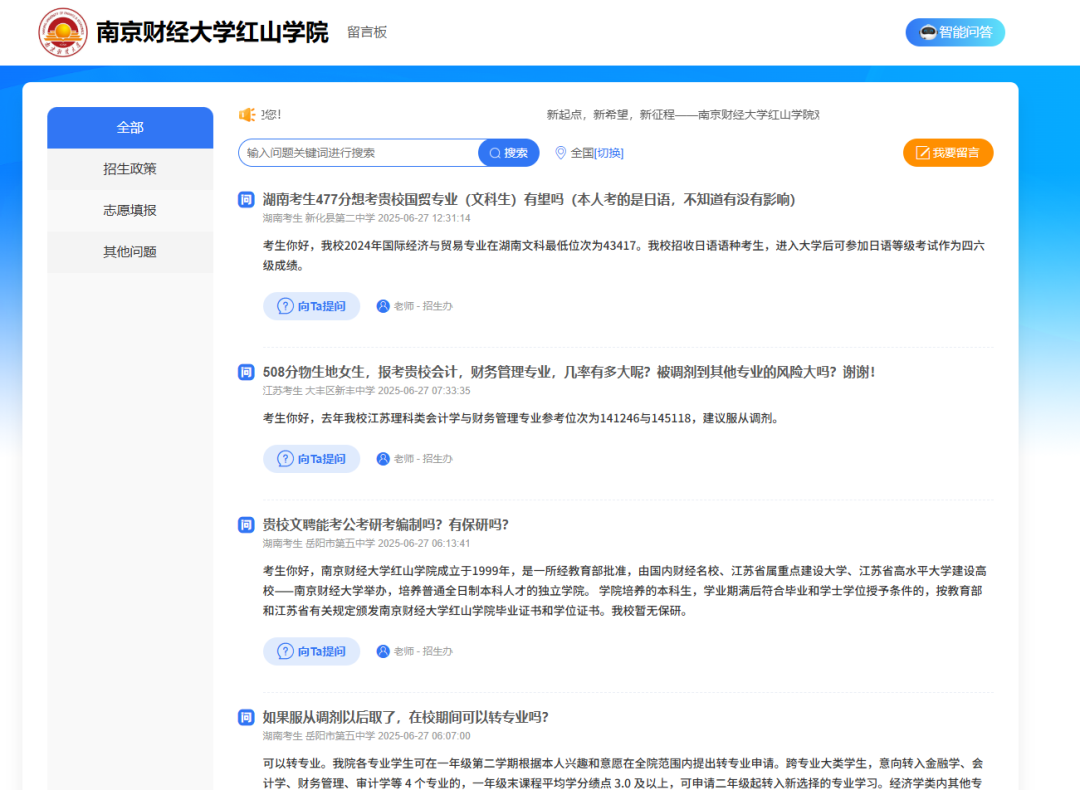Click the timestamp 2025-06-27 12:31:14
1080x790 pixels.
424,218
